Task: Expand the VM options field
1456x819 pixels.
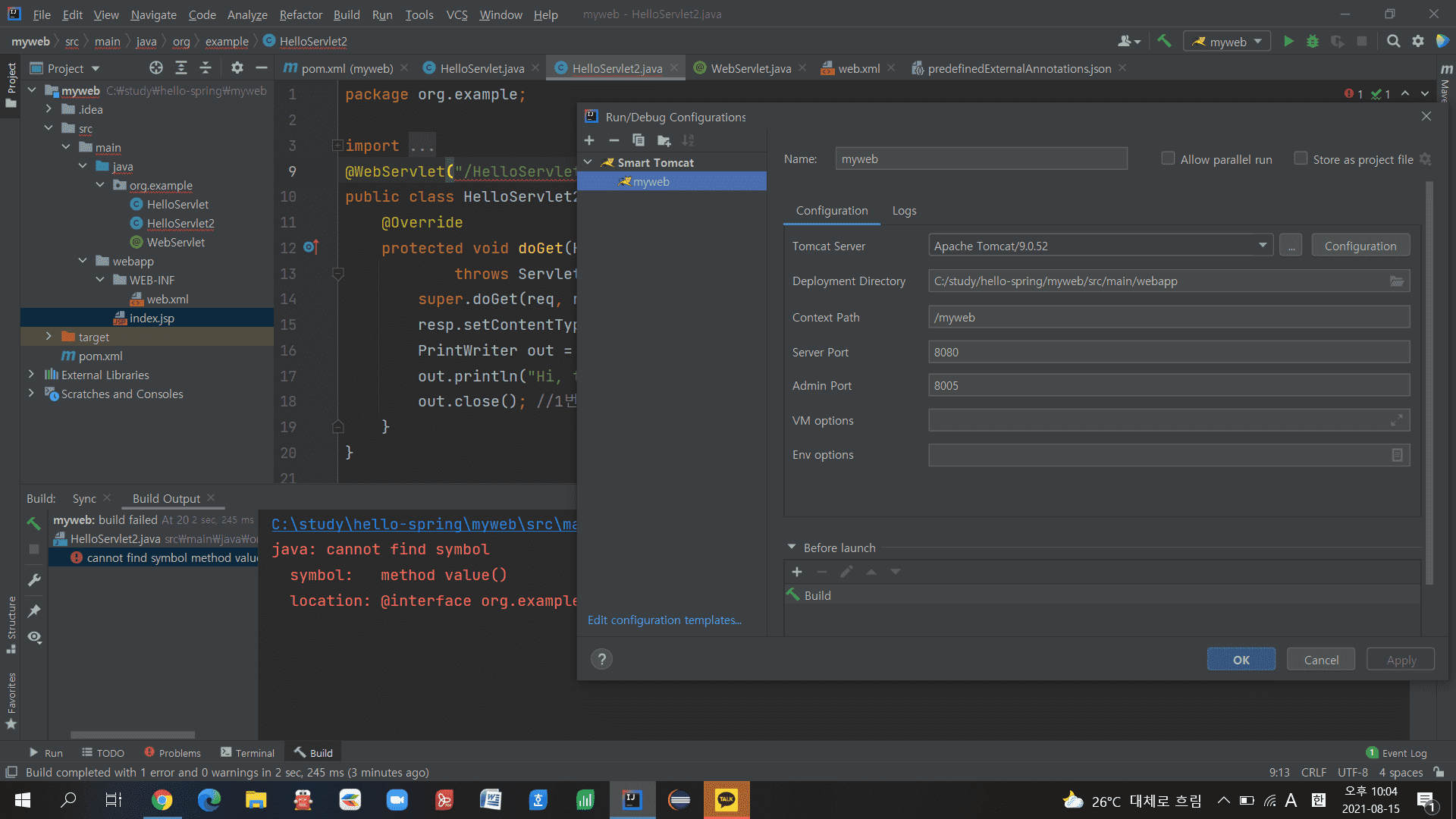Action: pyautogui.click(x=1397, y=420)
